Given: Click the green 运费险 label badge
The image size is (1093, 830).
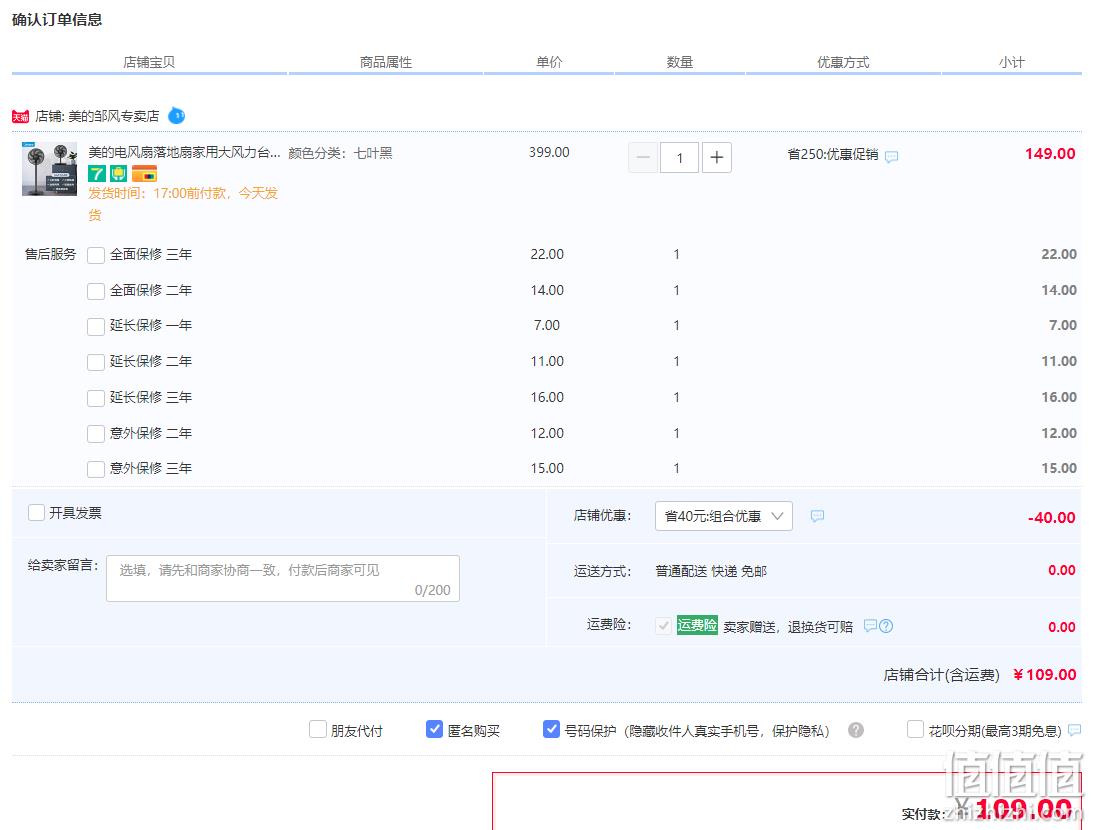Looking at the screenshot, I should coord(697,625).
